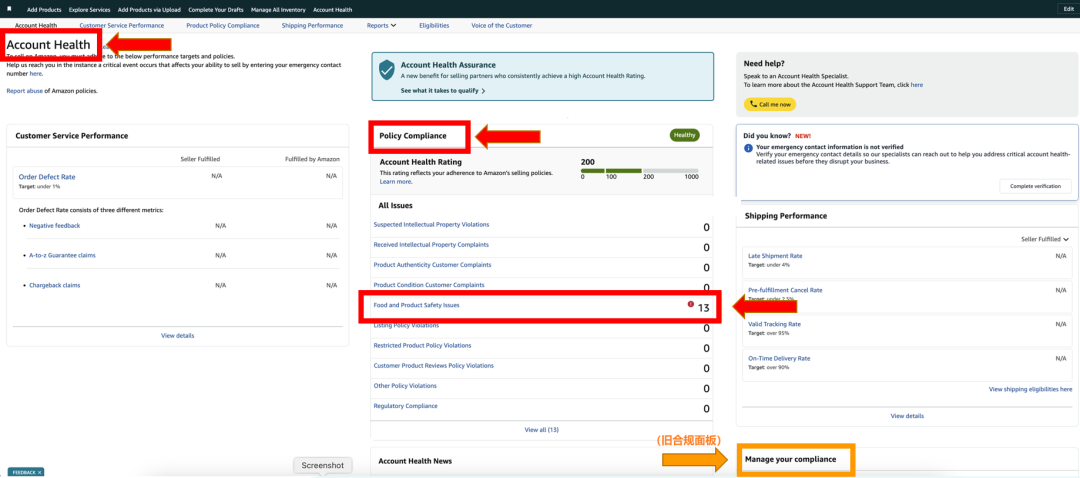
Task: Click the 13 count for Food Safety Issues
Action: coord(703,308)
